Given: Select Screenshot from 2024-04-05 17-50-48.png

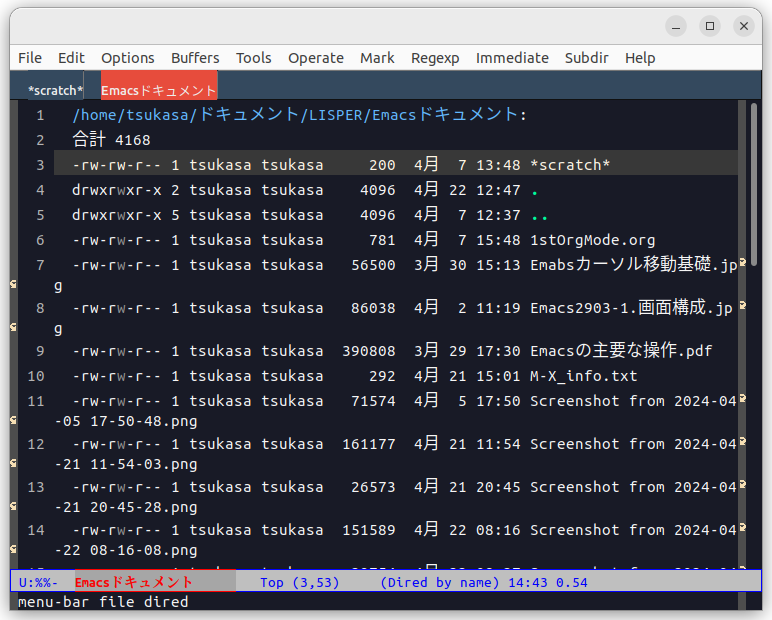Looking at the screenshot, I should 633,401.
